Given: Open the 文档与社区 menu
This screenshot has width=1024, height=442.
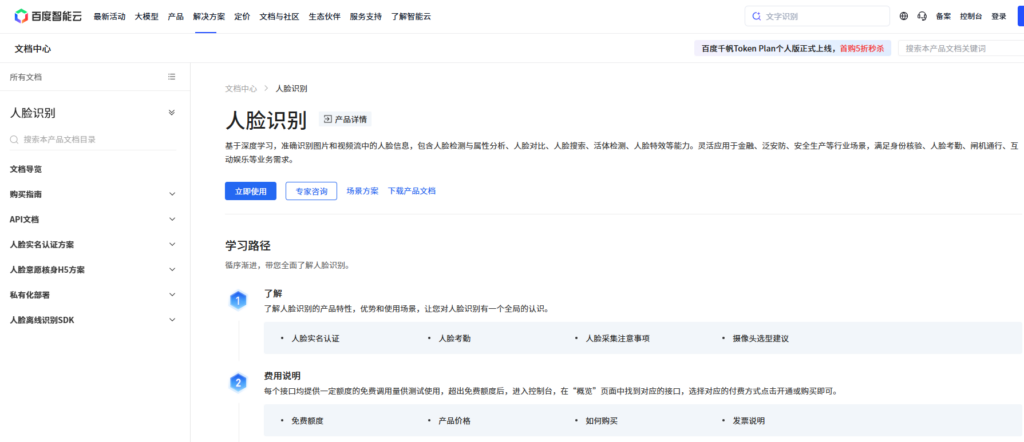Looking at the screenshot, I should (279, 16).
